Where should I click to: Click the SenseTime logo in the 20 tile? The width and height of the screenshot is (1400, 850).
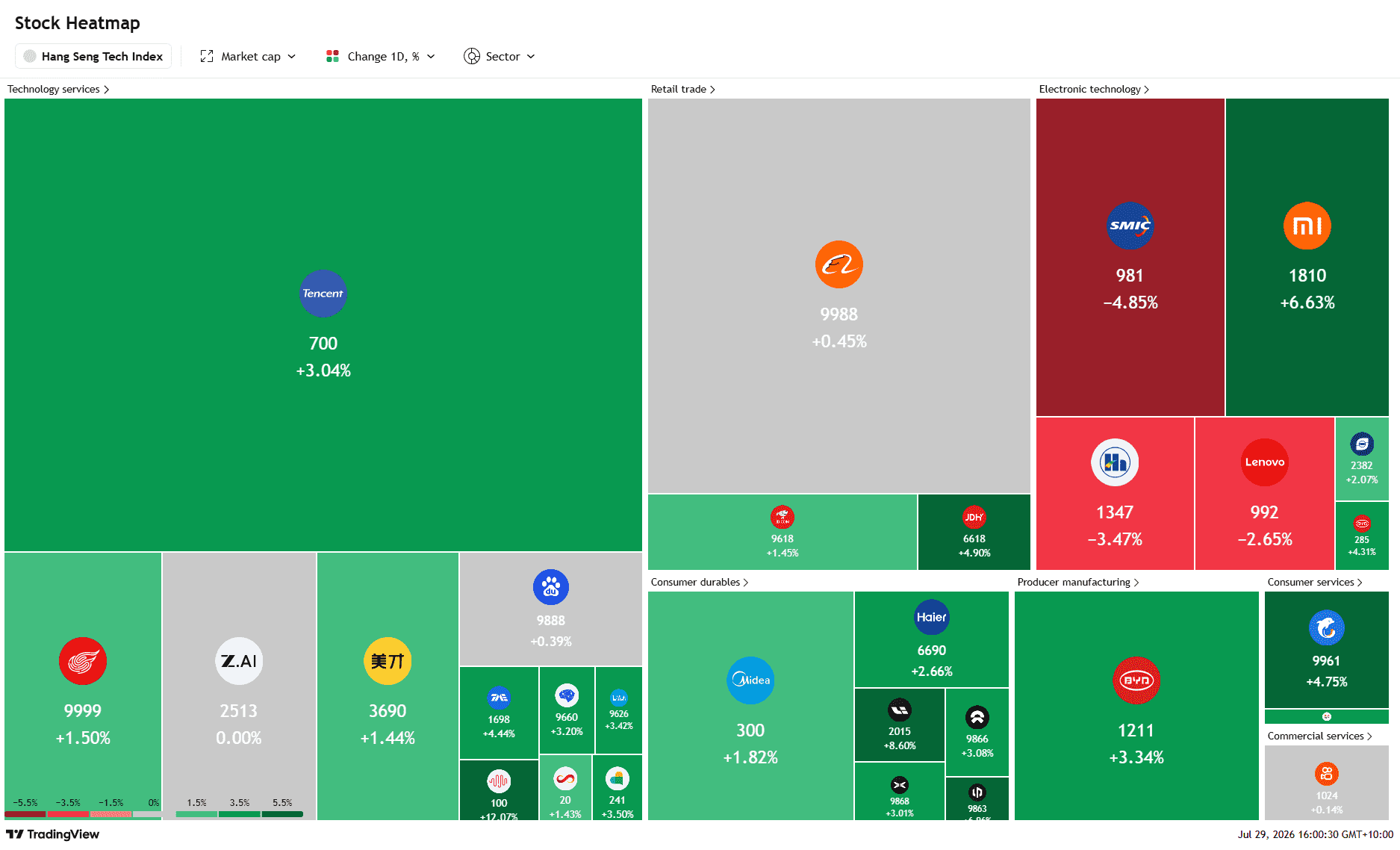(x=565, y=778)
